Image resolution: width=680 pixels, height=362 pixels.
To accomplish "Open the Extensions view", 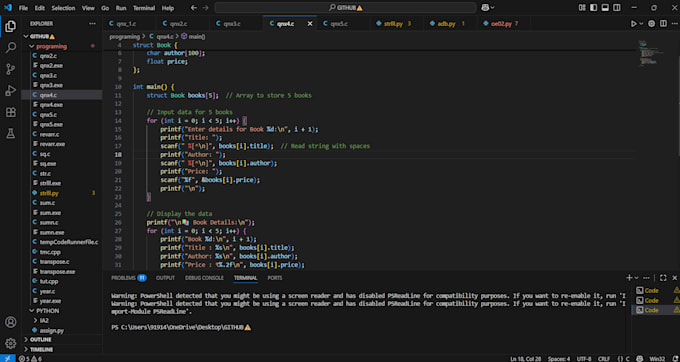I will pos(10,112).
